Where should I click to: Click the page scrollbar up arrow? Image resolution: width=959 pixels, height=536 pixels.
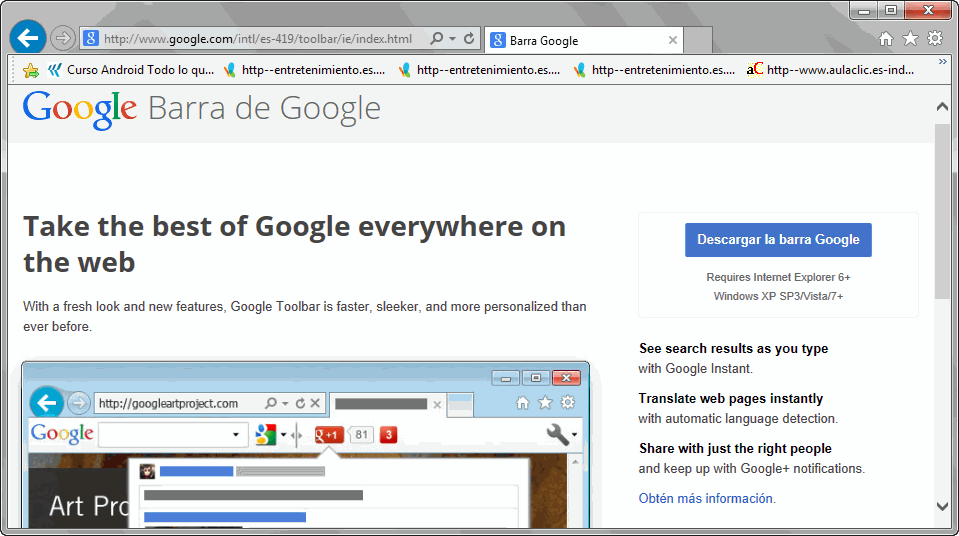click(x=942, y=107)
